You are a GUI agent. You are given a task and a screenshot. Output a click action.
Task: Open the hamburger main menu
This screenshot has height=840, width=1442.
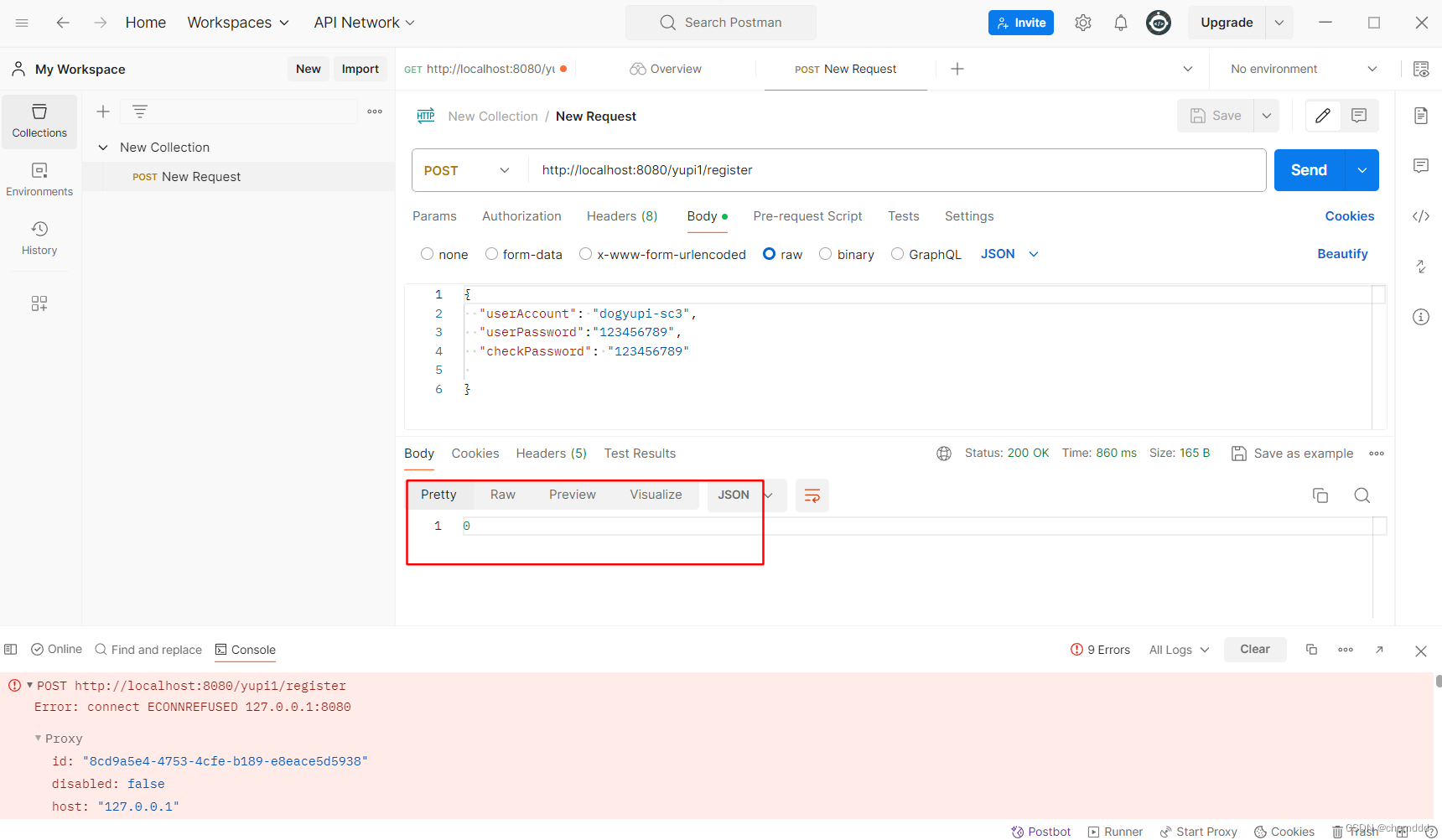(22, 23)
